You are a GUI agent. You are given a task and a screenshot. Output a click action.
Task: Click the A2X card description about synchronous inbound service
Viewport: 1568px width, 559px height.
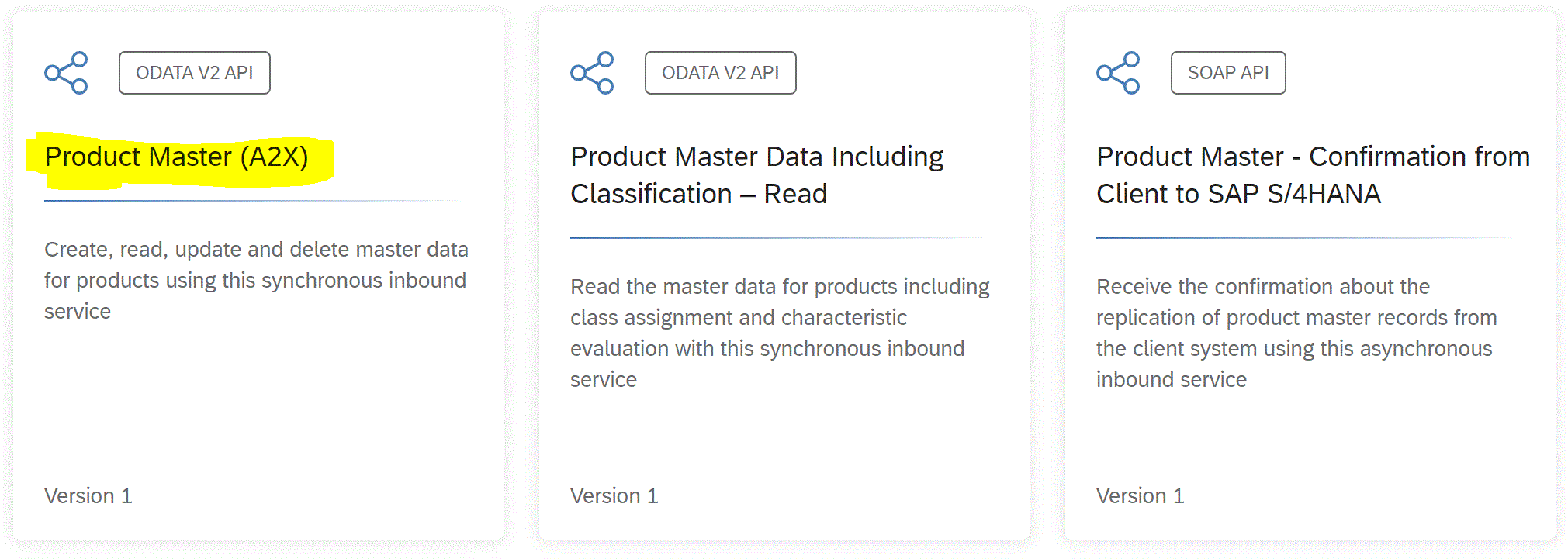256,280
